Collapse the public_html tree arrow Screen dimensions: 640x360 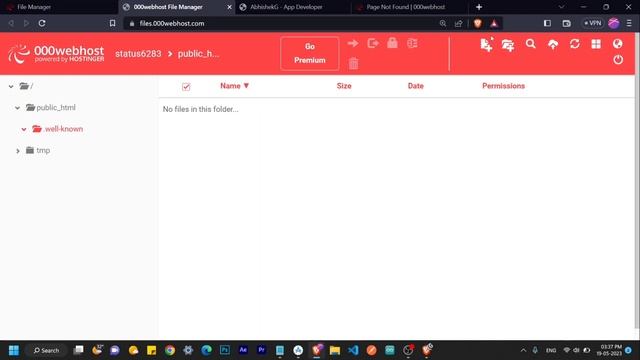pos(18,108)
